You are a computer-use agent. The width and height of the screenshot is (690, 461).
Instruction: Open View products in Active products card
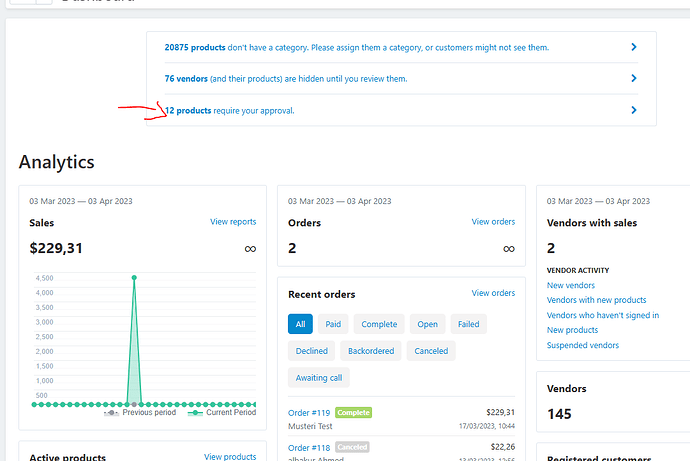pyautogui.click(x=230, y=457)
